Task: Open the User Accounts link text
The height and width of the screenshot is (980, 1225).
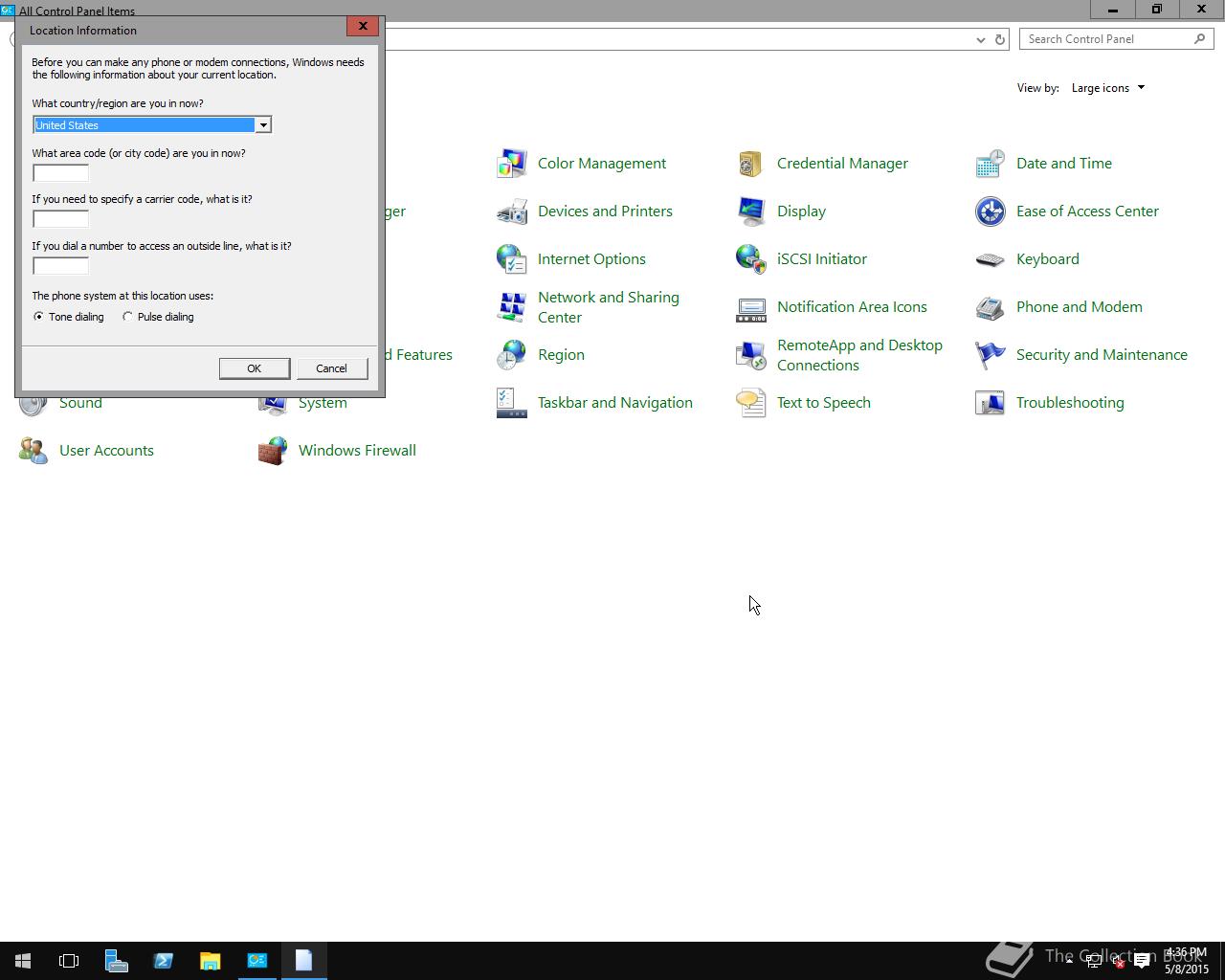Action: [106, 451]
